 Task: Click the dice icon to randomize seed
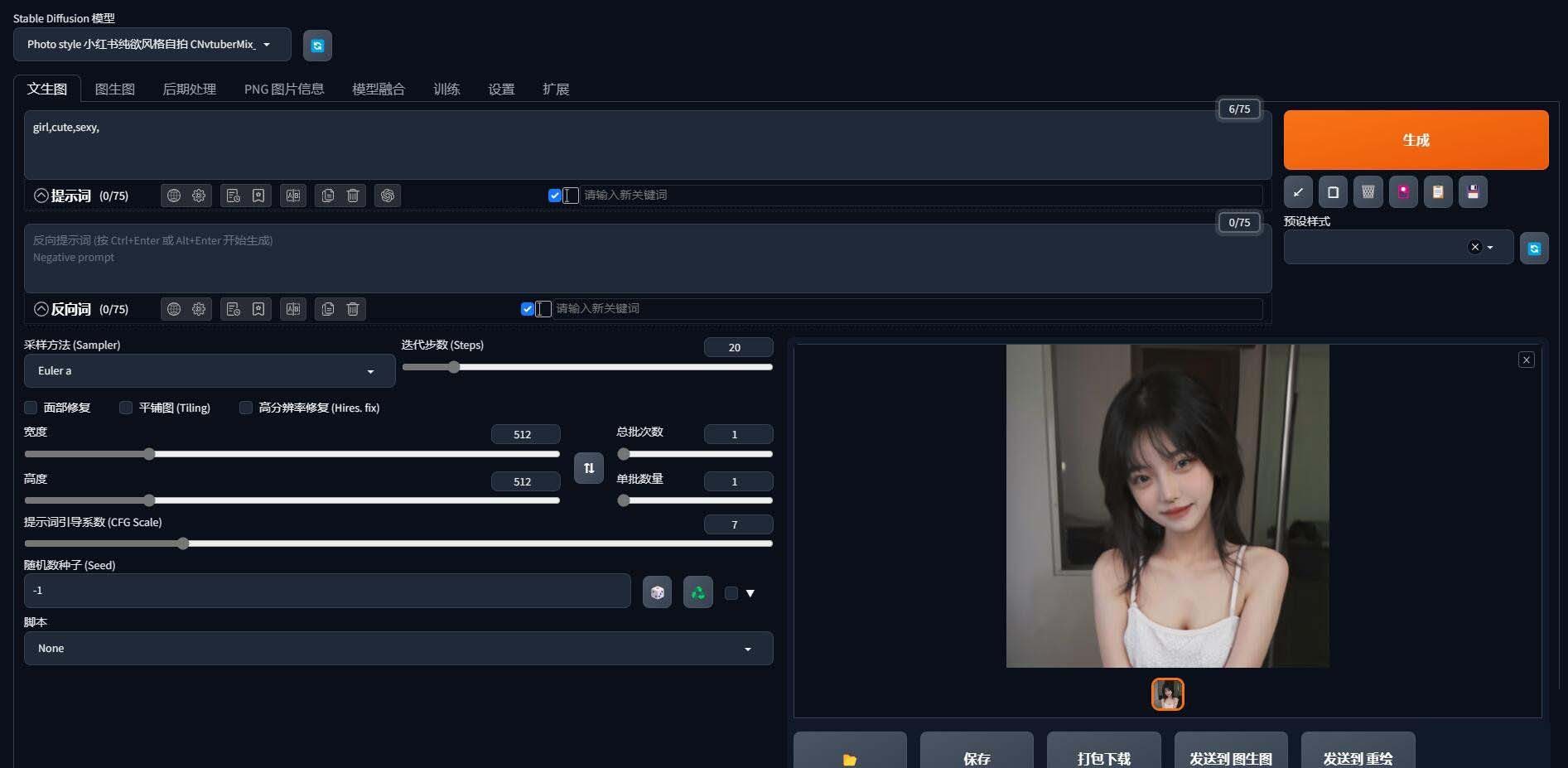(x=657, y=592)
